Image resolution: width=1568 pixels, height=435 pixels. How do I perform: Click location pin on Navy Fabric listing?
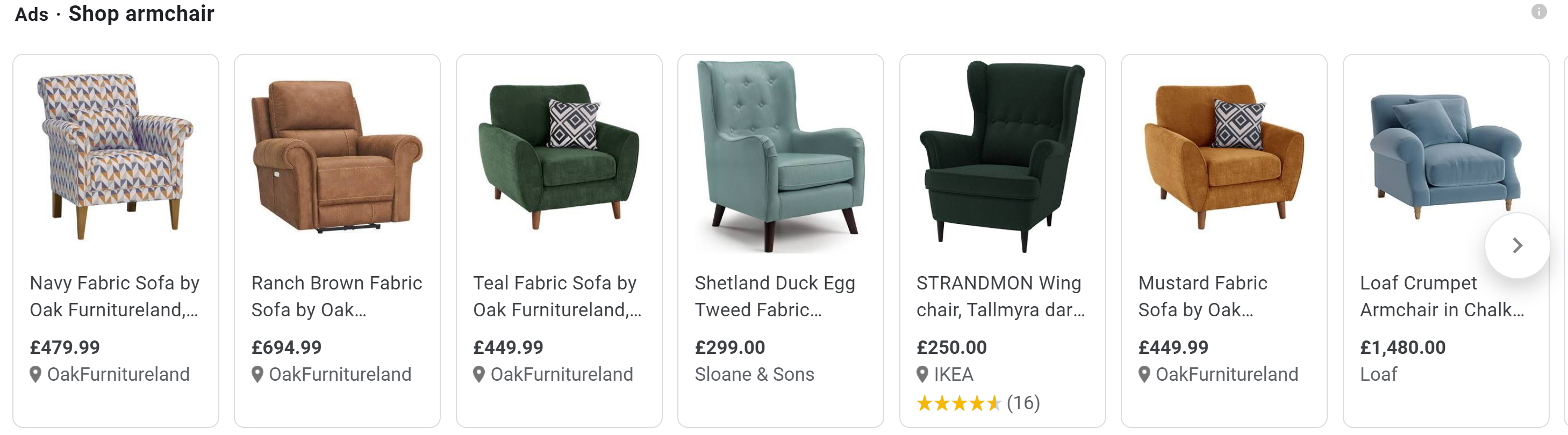pos(35,374)
